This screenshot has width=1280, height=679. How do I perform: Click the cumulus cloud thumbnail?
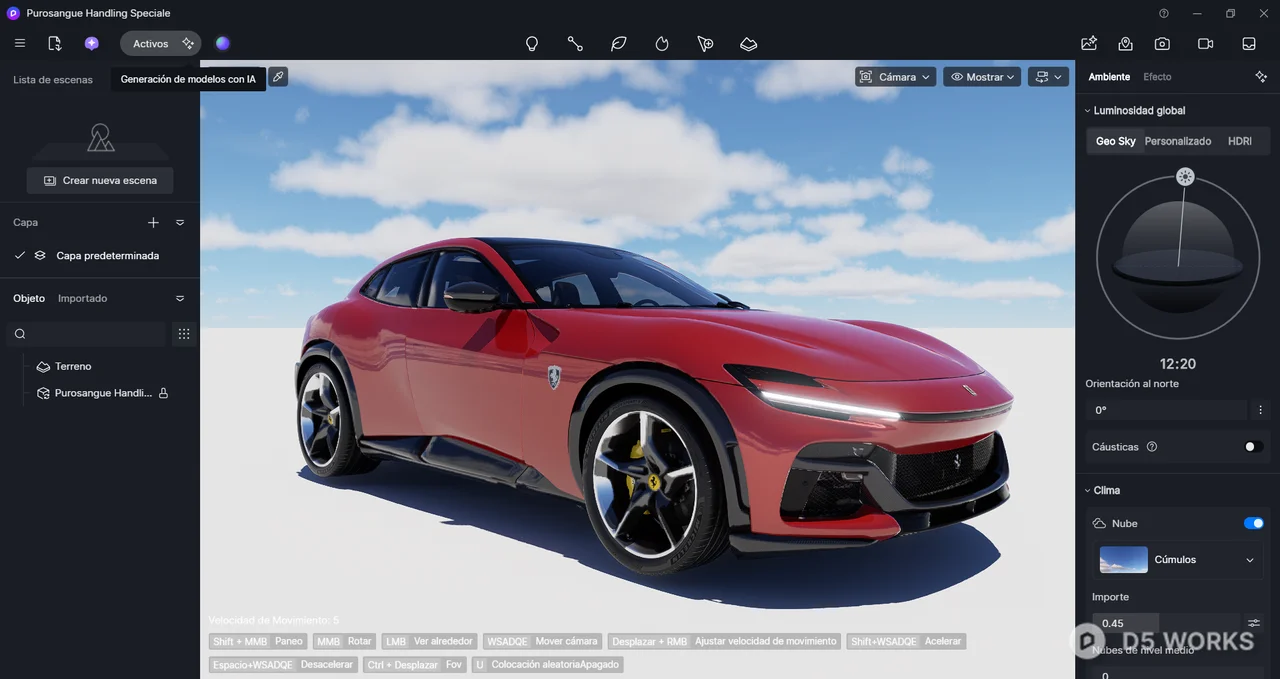coord(1123,560)
